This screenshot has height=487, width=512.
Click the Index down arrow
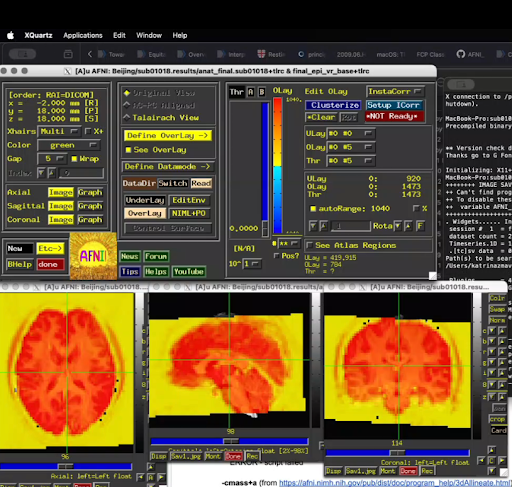41,173
